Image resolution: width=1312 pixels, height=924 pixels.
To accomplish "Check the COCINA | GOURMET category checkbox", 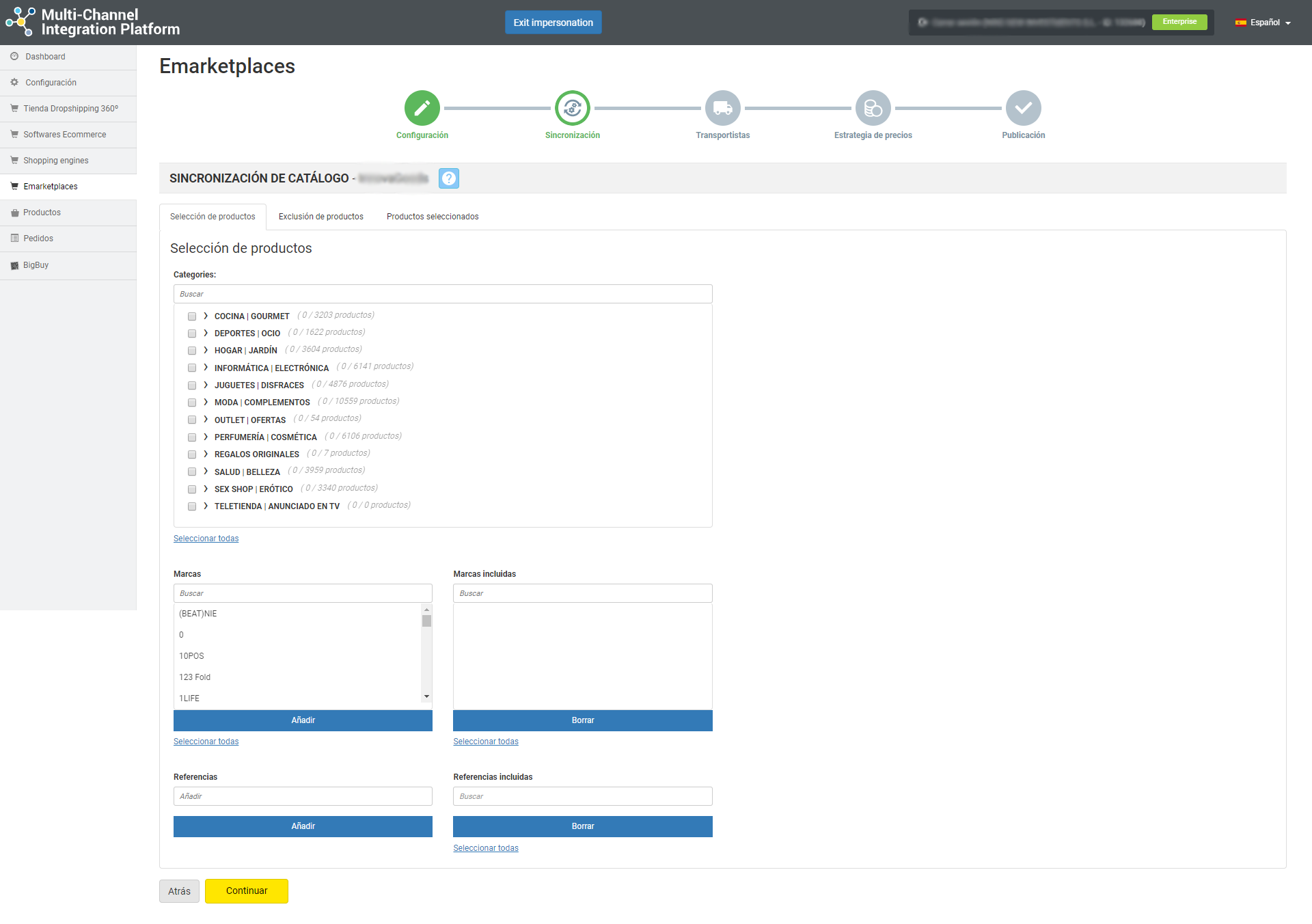I will (x=192, y=316).
